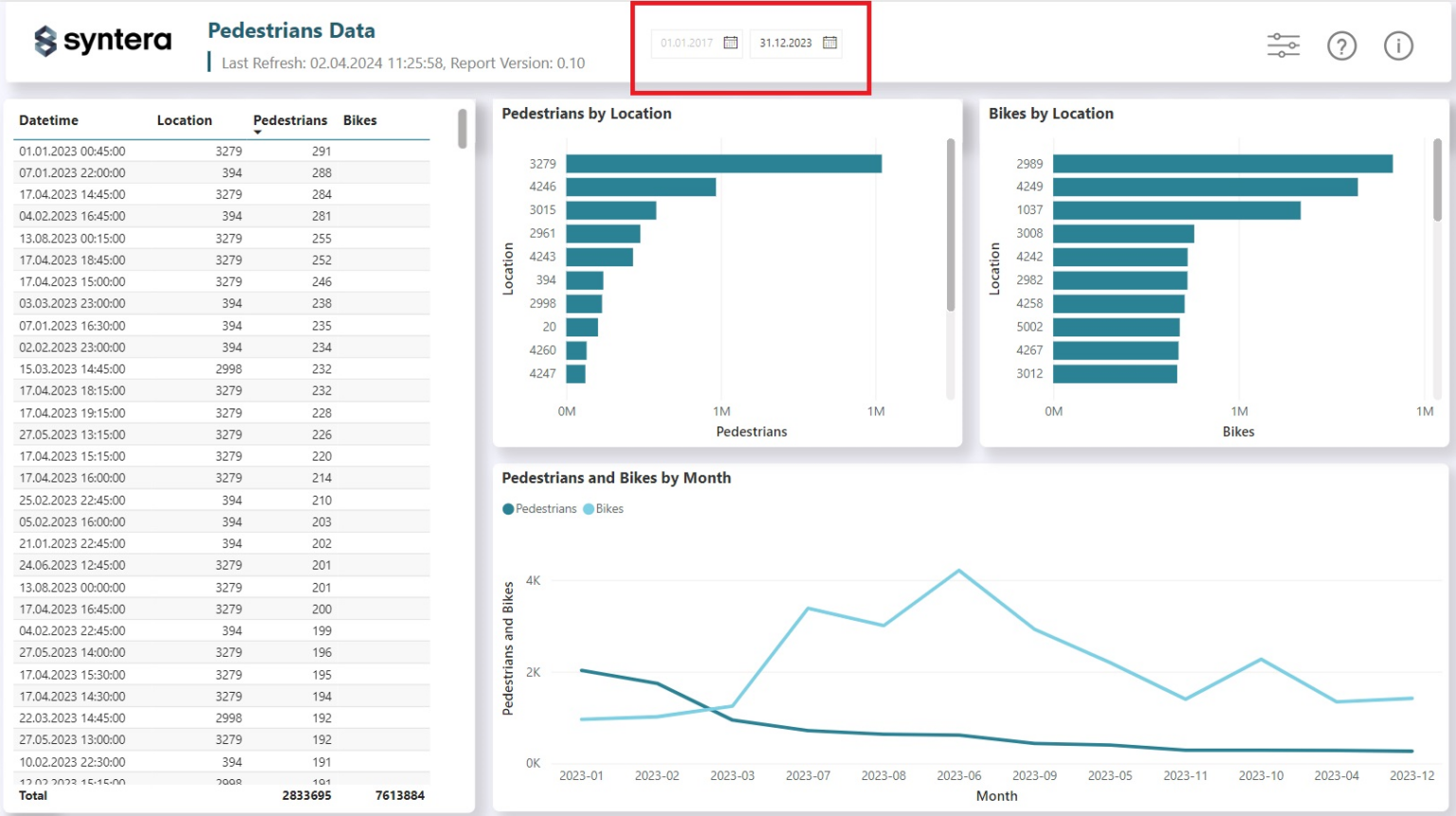
Task: Click the sort arrow under Pedestrians column header
Action: (258, 133)
